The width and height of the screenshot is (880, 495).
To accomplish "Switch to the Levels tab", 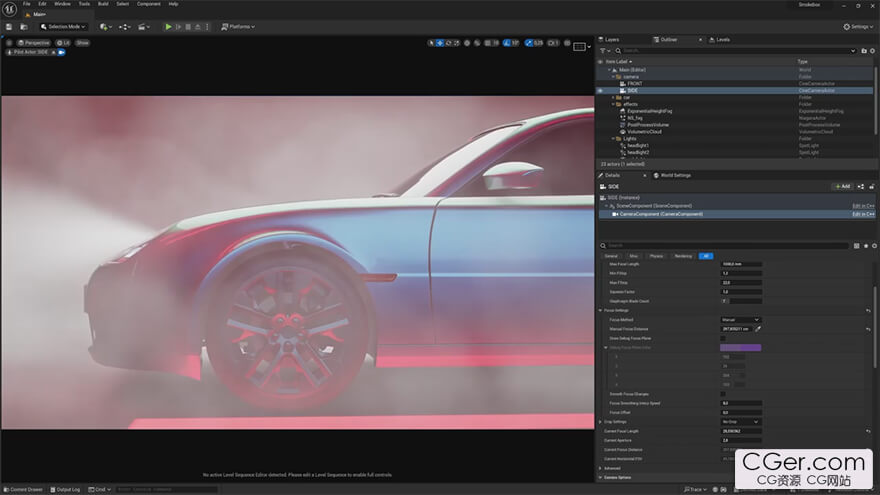I will point(719,40).
